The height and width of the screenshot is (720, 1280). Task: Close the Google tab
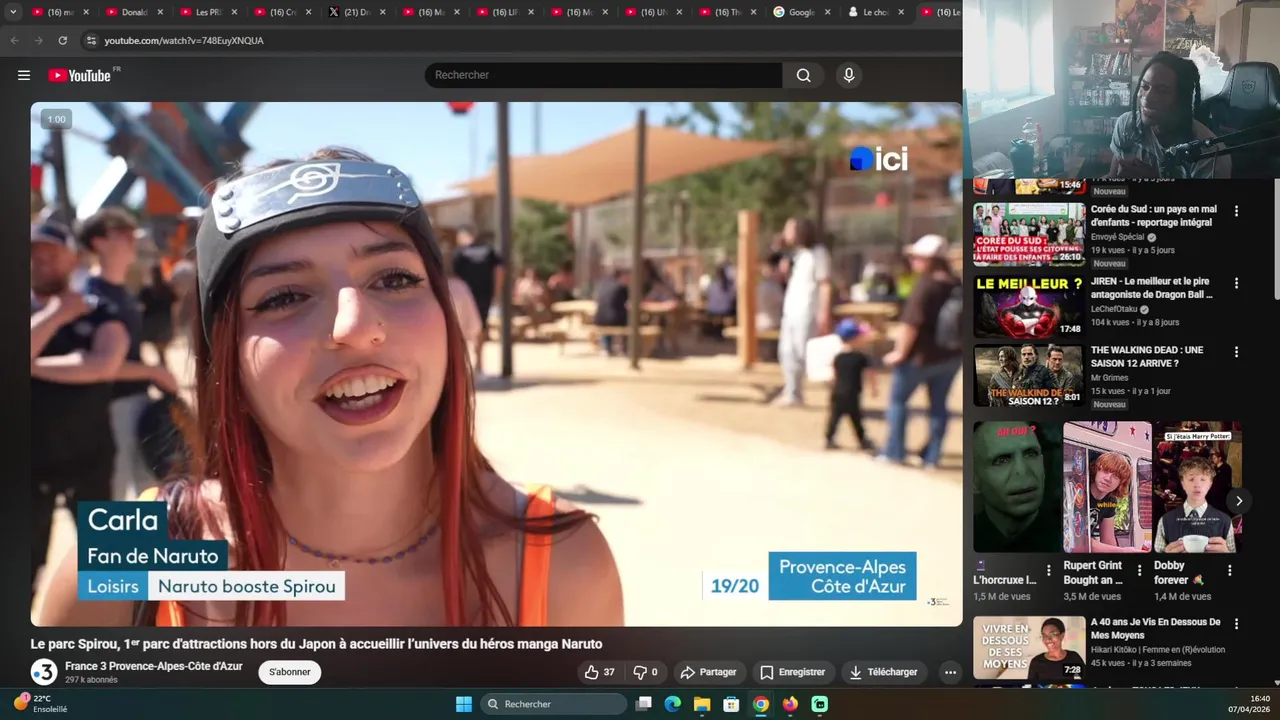pyautogui.click(x=827, y=12)
